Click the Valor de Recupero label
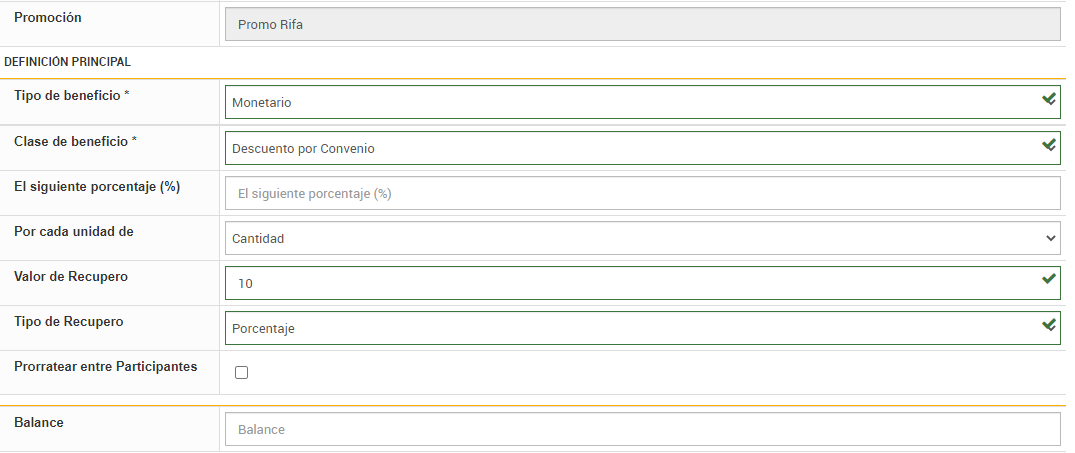 71,276
